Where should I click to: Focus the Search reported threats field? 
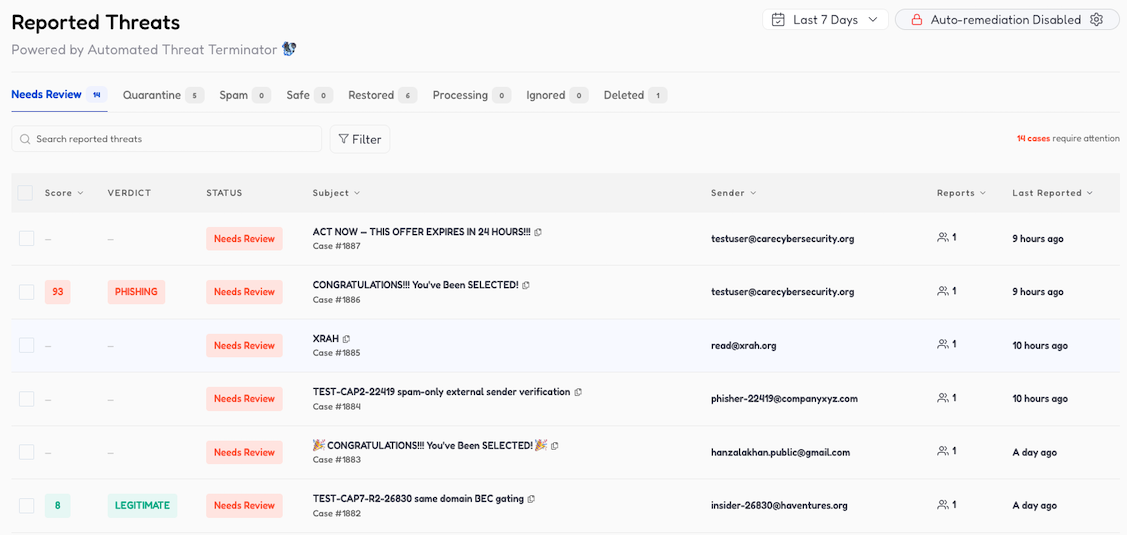click(x=167, y=139)
